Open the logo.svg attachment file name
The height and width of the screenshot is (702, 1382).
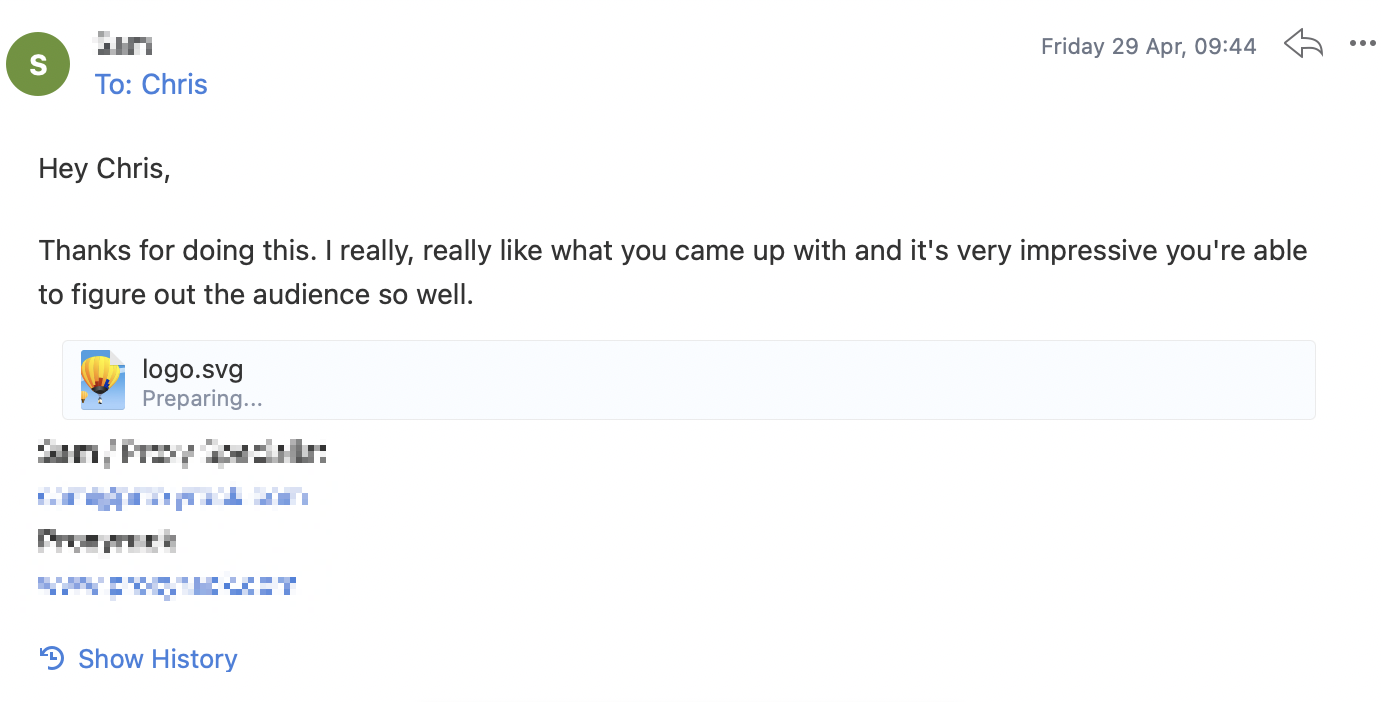193,369
